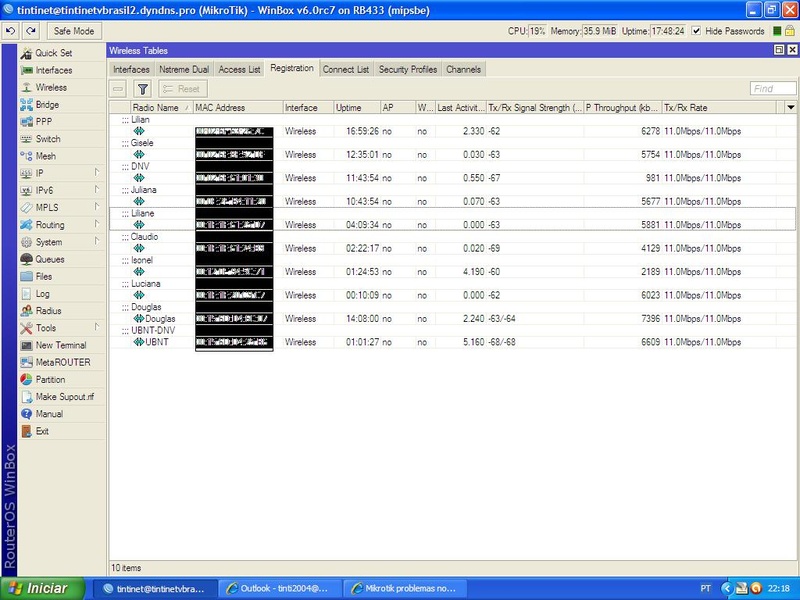Open the column selection dropdown arrow
Image resolution: width=800 pixels, height=600 pixels.
pos(790,107)
